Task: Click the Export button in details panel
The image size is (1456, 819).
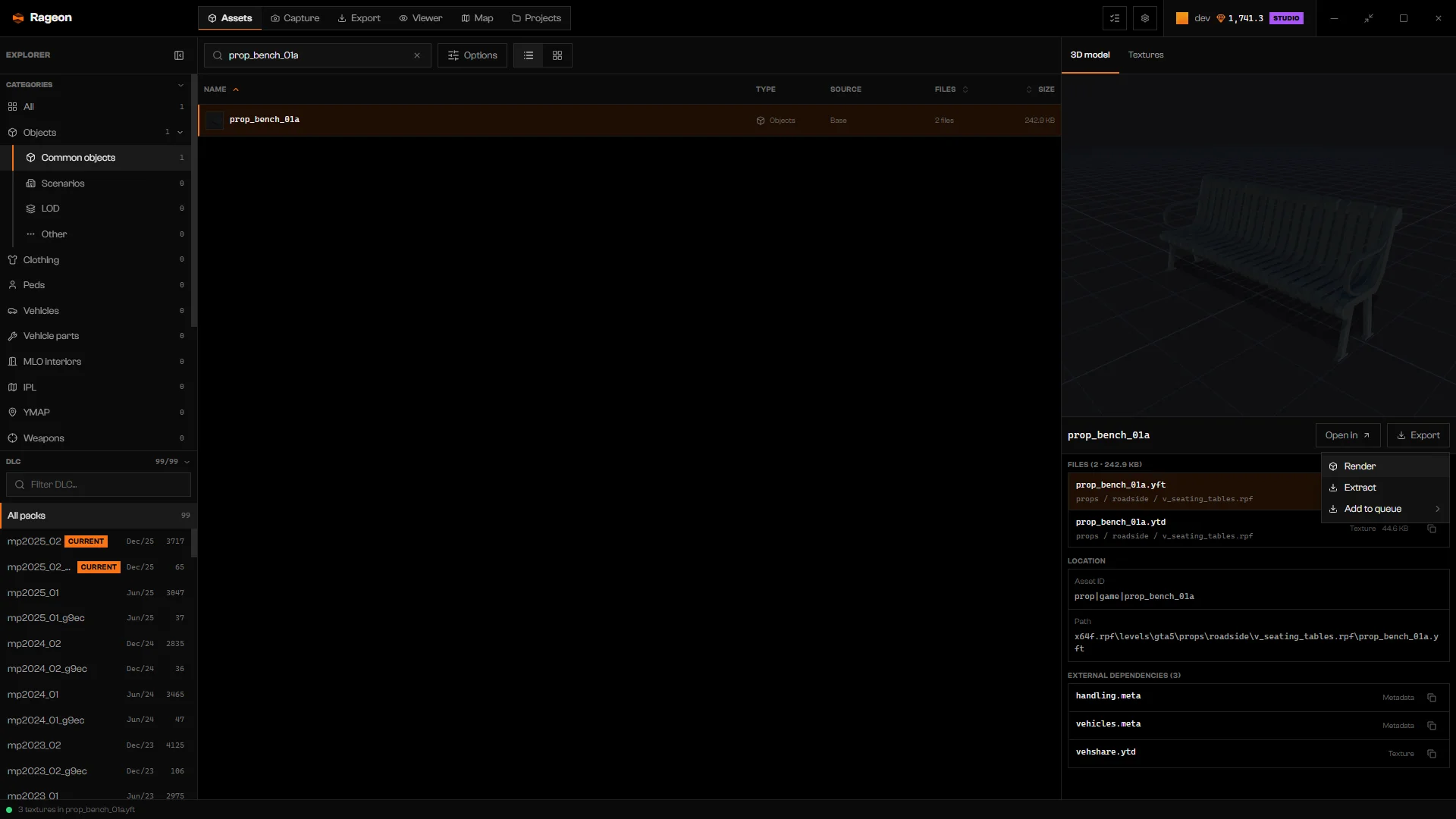Action: tap(1418, 435)
